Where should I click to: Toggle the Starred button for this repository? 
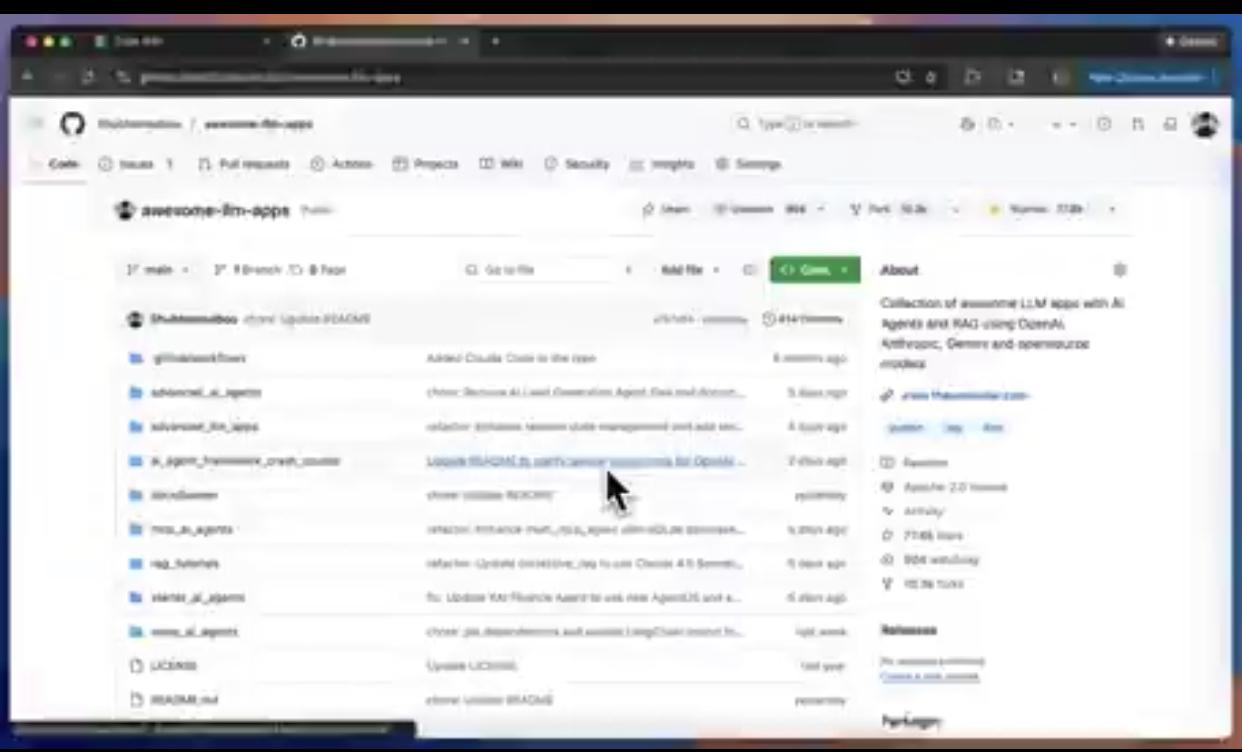pos(1036,210)
